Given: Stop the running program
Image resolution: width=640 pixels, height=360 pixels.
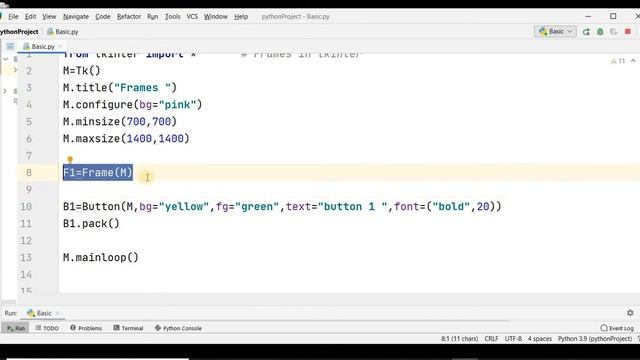Looking at the screenshot, I should 628,31.
